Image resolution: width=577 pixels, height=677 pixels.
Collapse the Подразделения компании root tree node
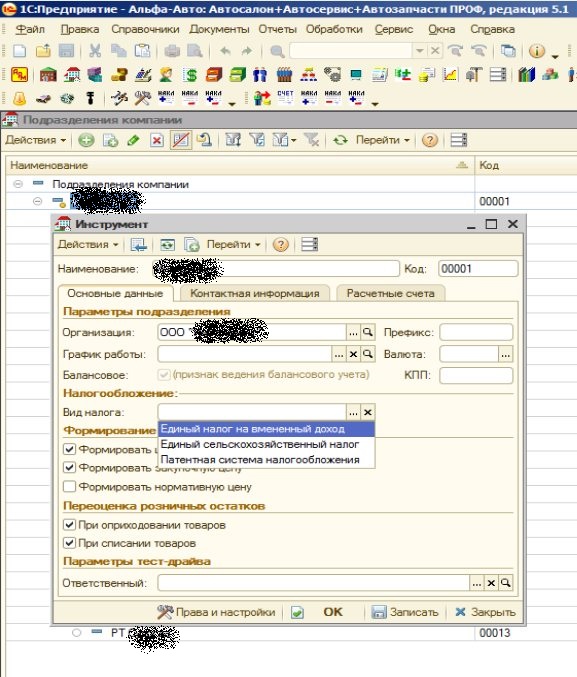click(x=18, y=184)
